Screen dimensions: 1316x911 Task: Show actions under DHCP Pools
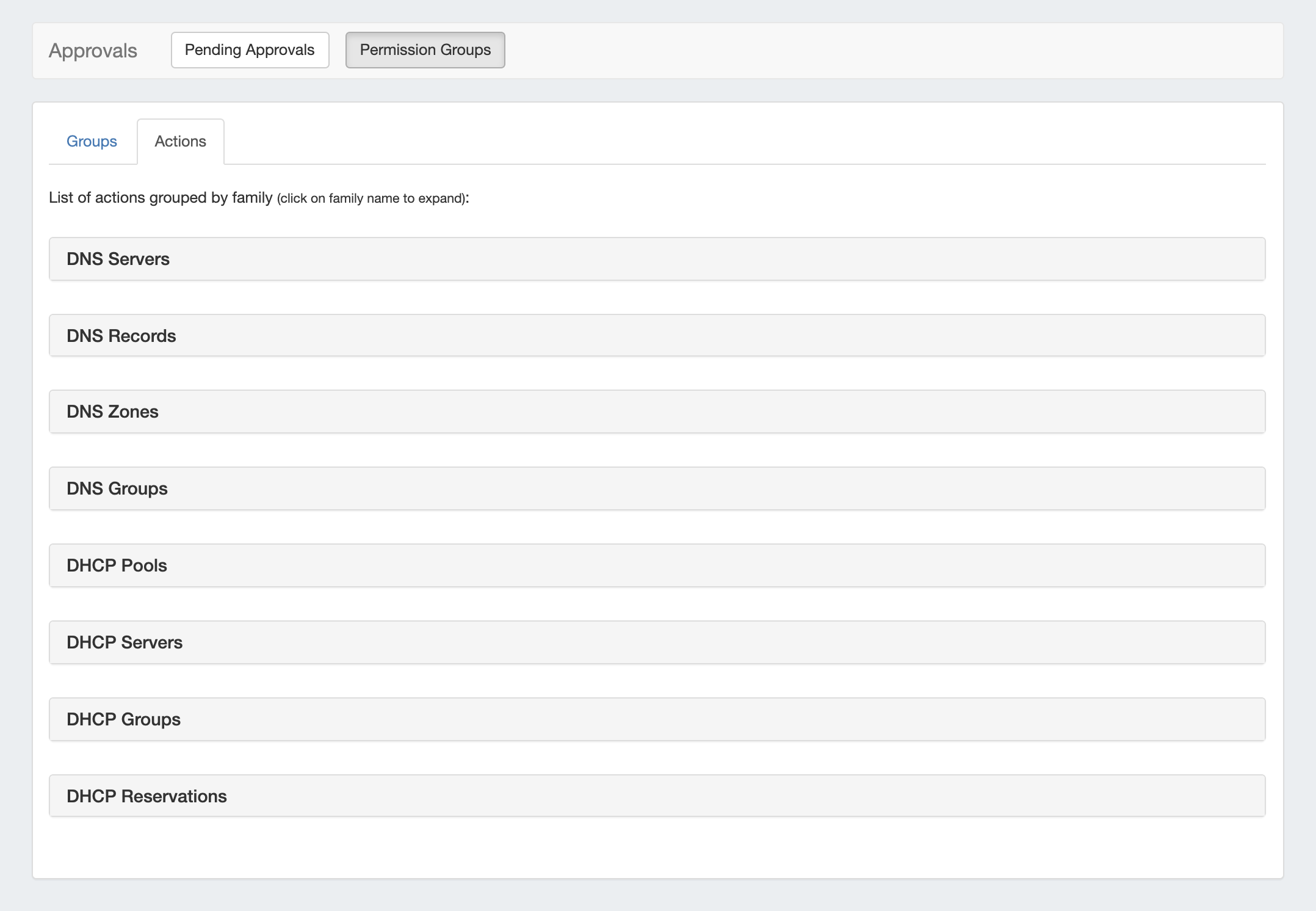pos(117,565)
